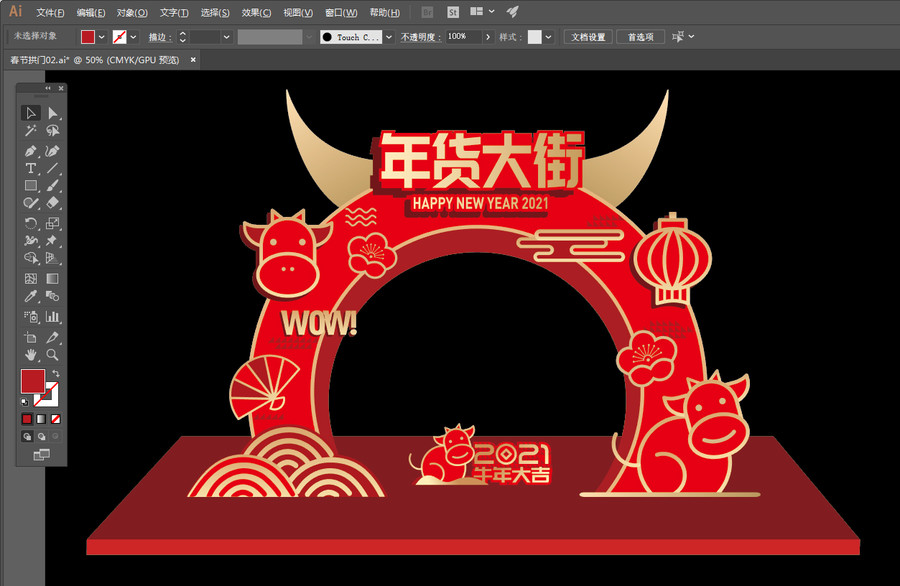Select the Lasso tool

(52, 131)
